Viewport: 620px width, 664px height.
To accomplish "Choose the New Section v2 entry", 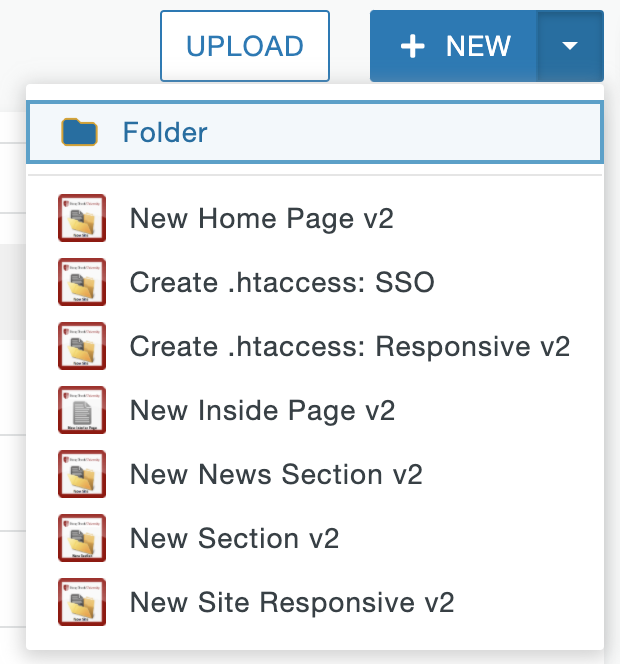I will pyautogui.click(x=234, y=539).
